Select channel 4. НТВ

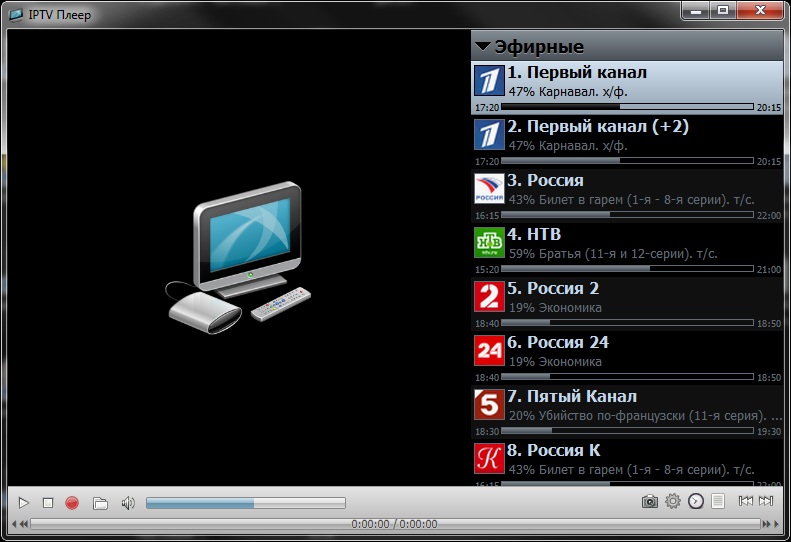[x=627, y=250]
